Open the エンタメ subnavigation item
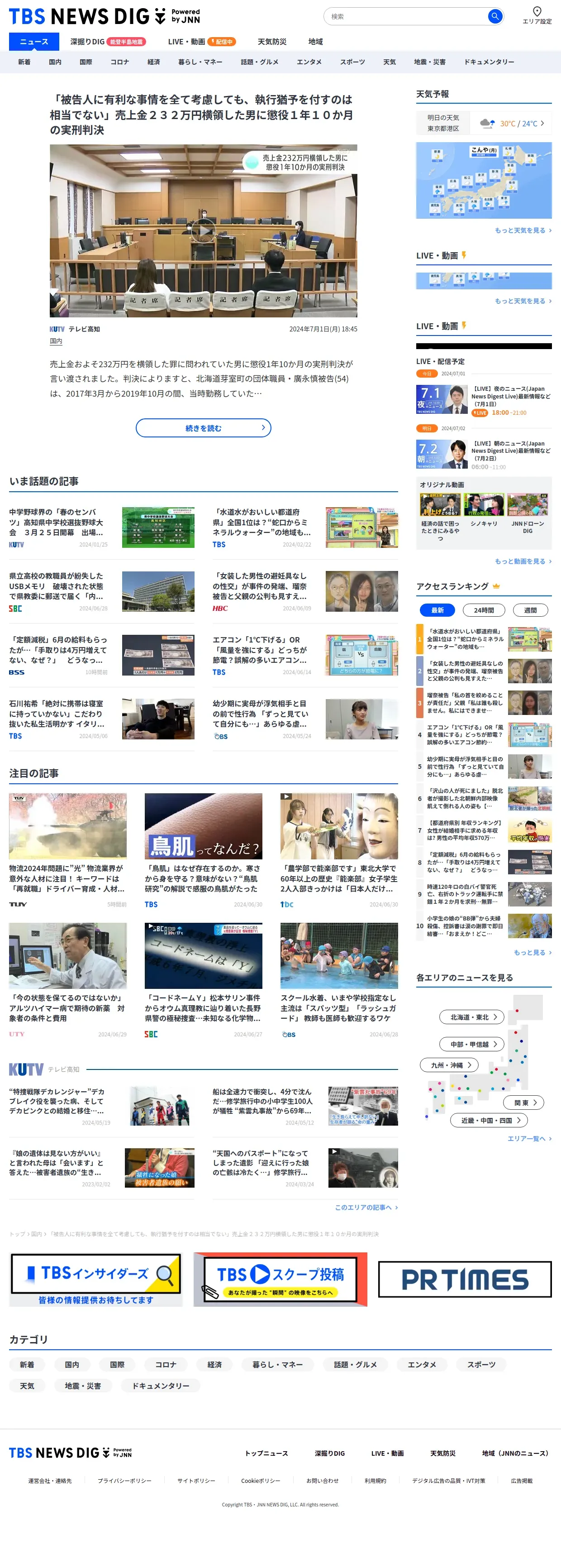The height and width of the screenshot is (1568, 561). pyautogui.click(x=309, y=62)
